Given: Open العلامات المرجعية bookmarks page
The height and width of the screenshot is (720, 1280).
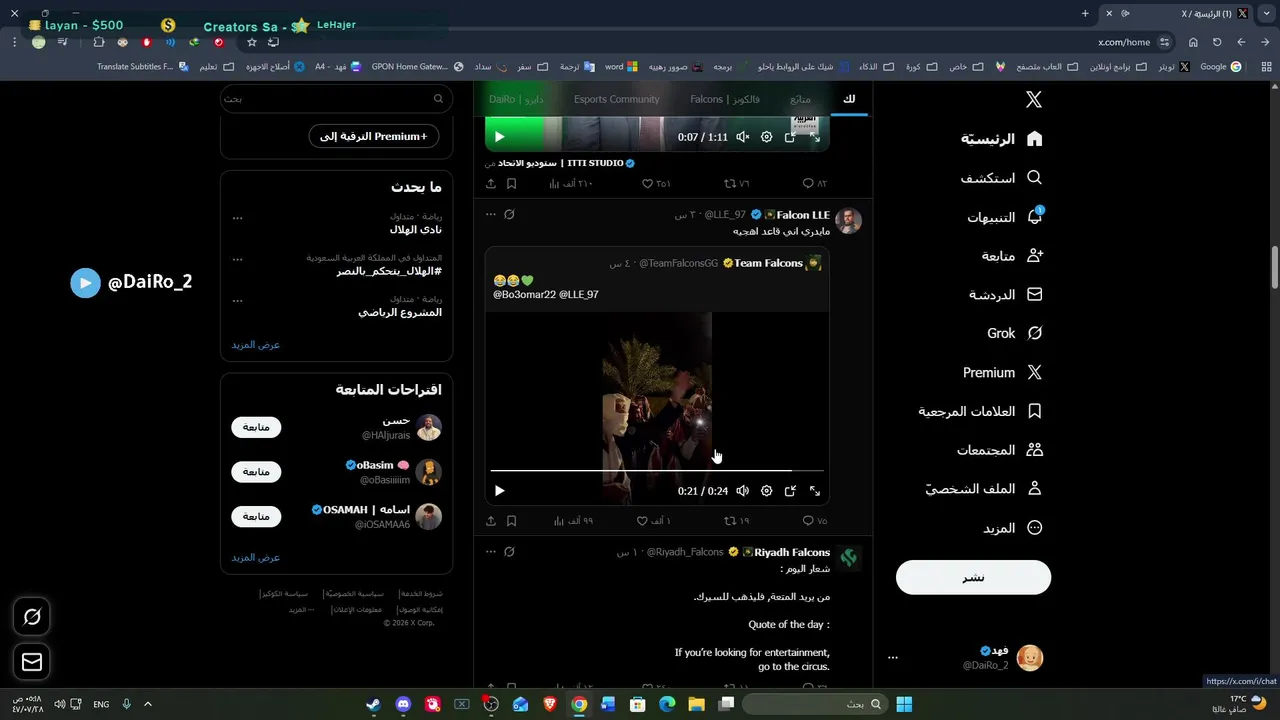Looking at the screenshot, I should 980,411.
